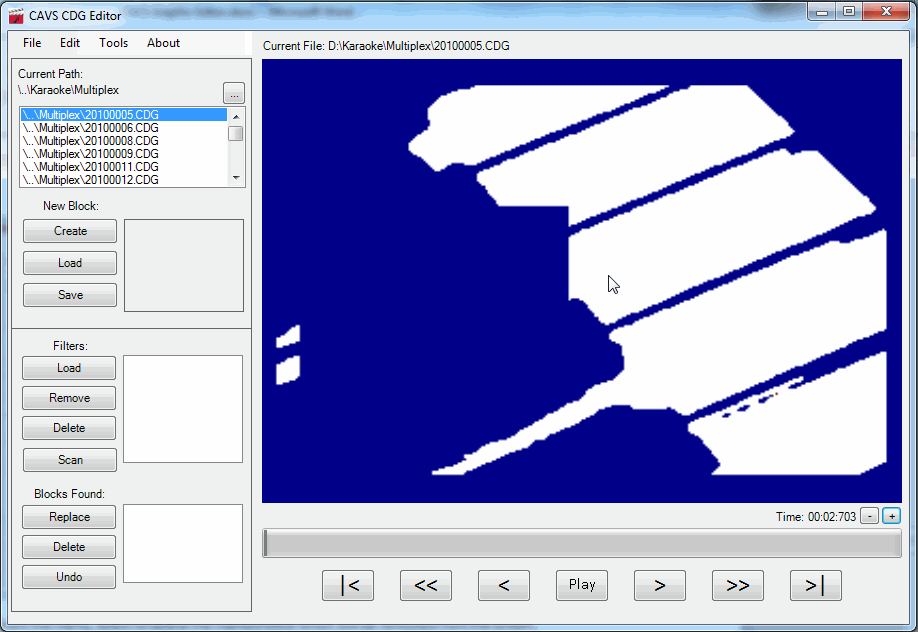918x632 pixels.
Task: Click the Play button
Action: 581,585
